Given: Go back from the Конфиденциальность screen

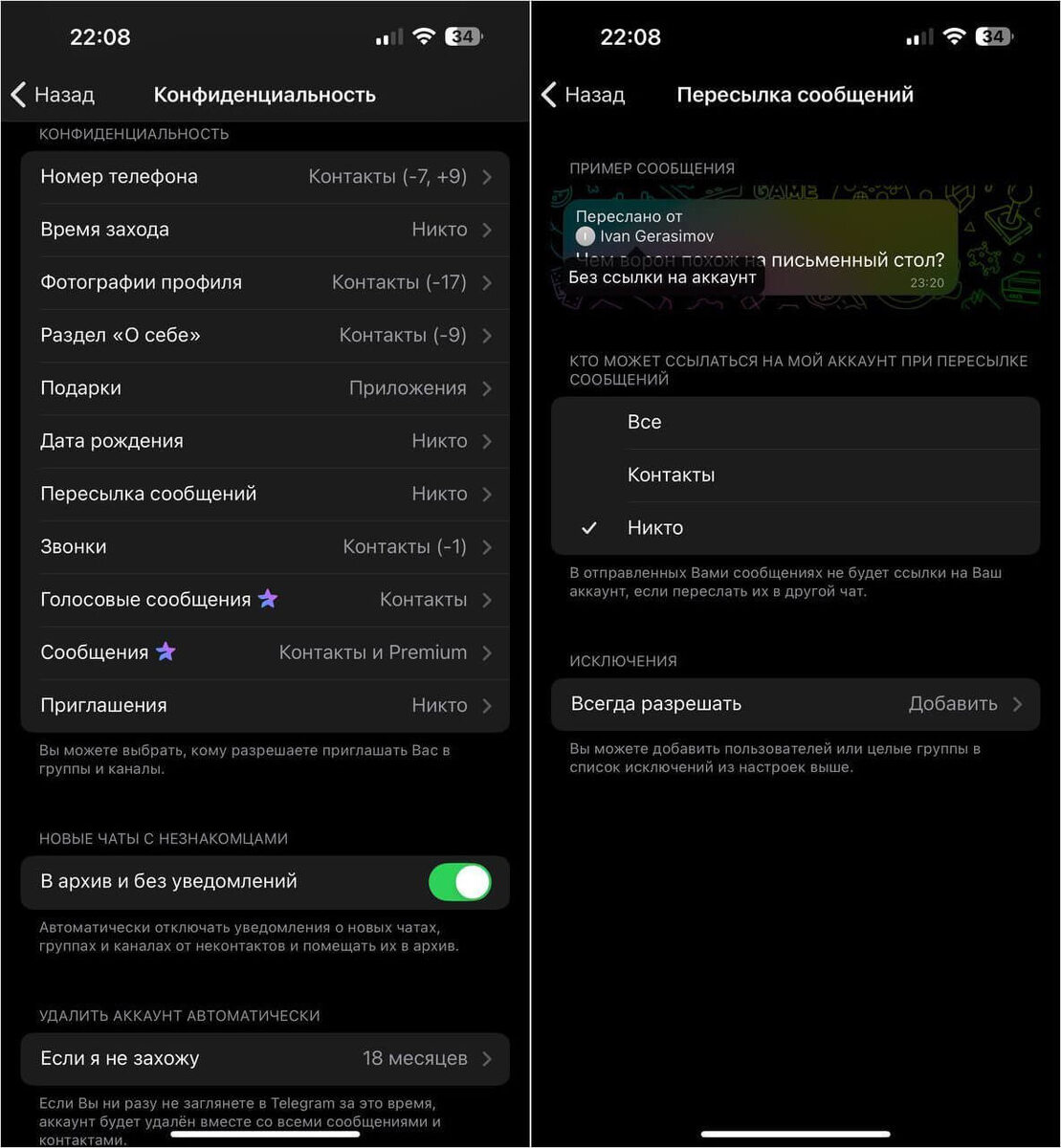Looking at the screenshot, I should click(53, 95).
